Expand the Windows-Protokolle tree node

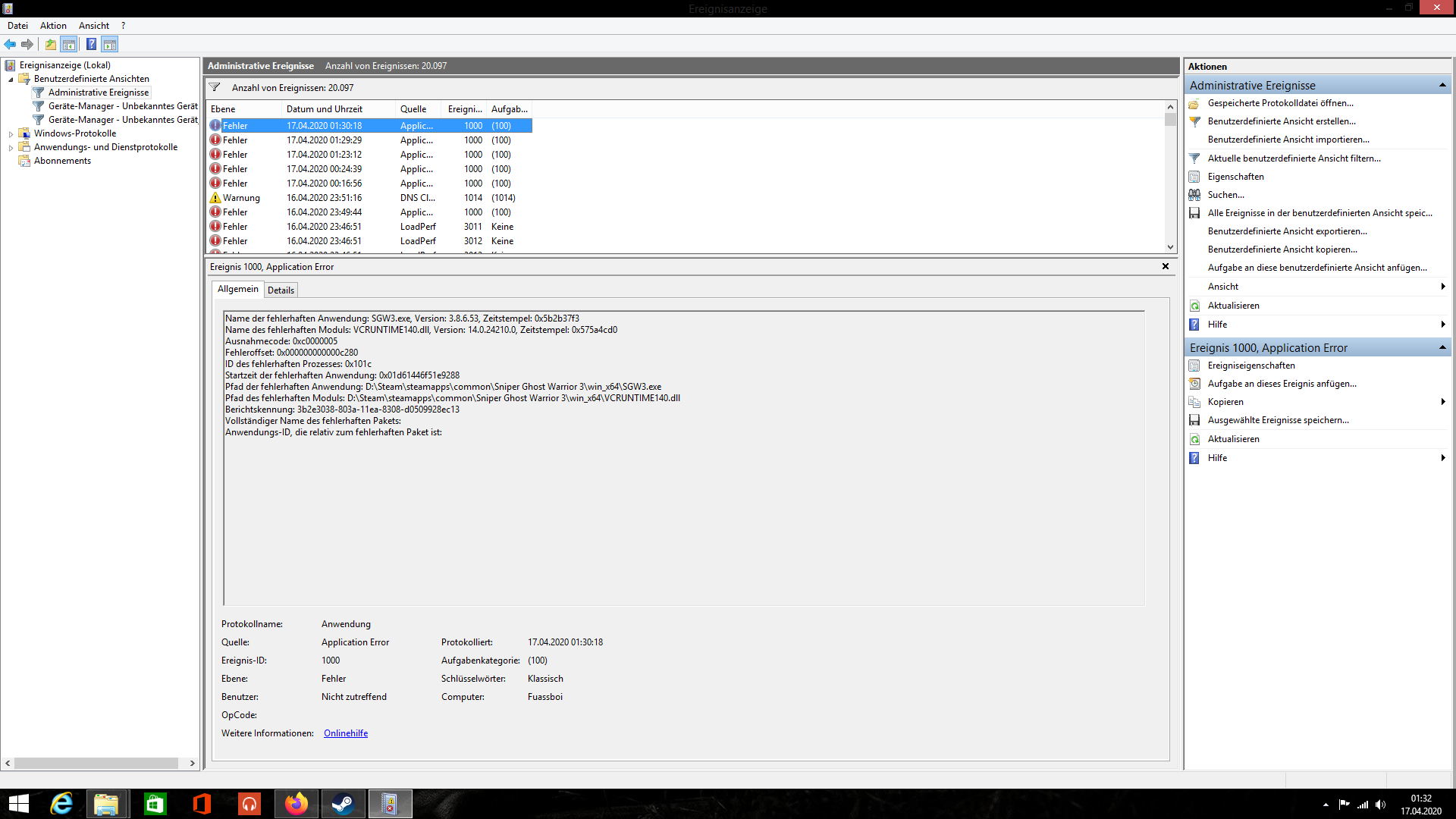point(11,133)
